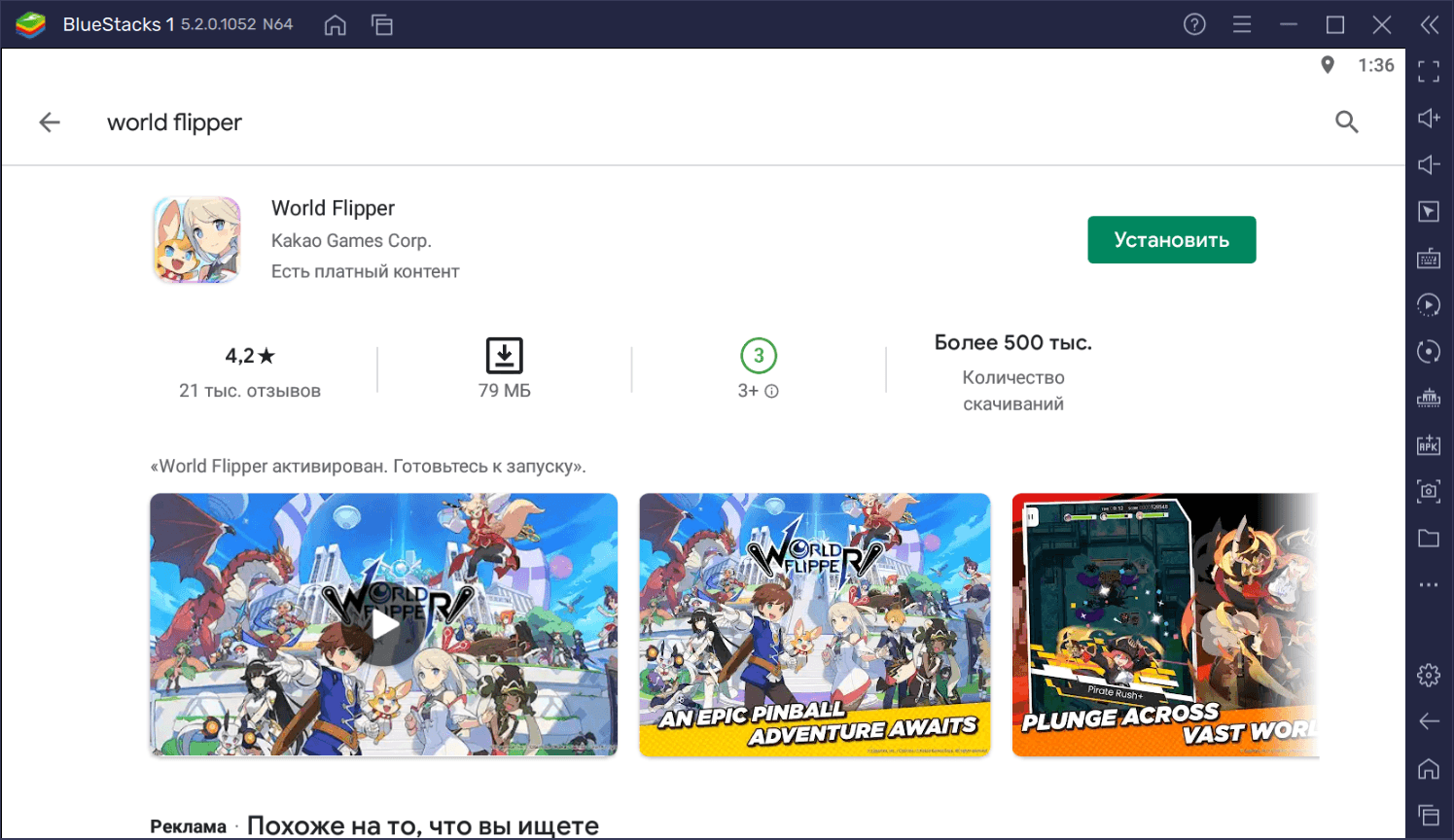Image resolution: width=1454 pixels, height=840 pixels.
Task: Click the 'world flipper' search field
Action: pyautogui.click(x=174, y=122)
